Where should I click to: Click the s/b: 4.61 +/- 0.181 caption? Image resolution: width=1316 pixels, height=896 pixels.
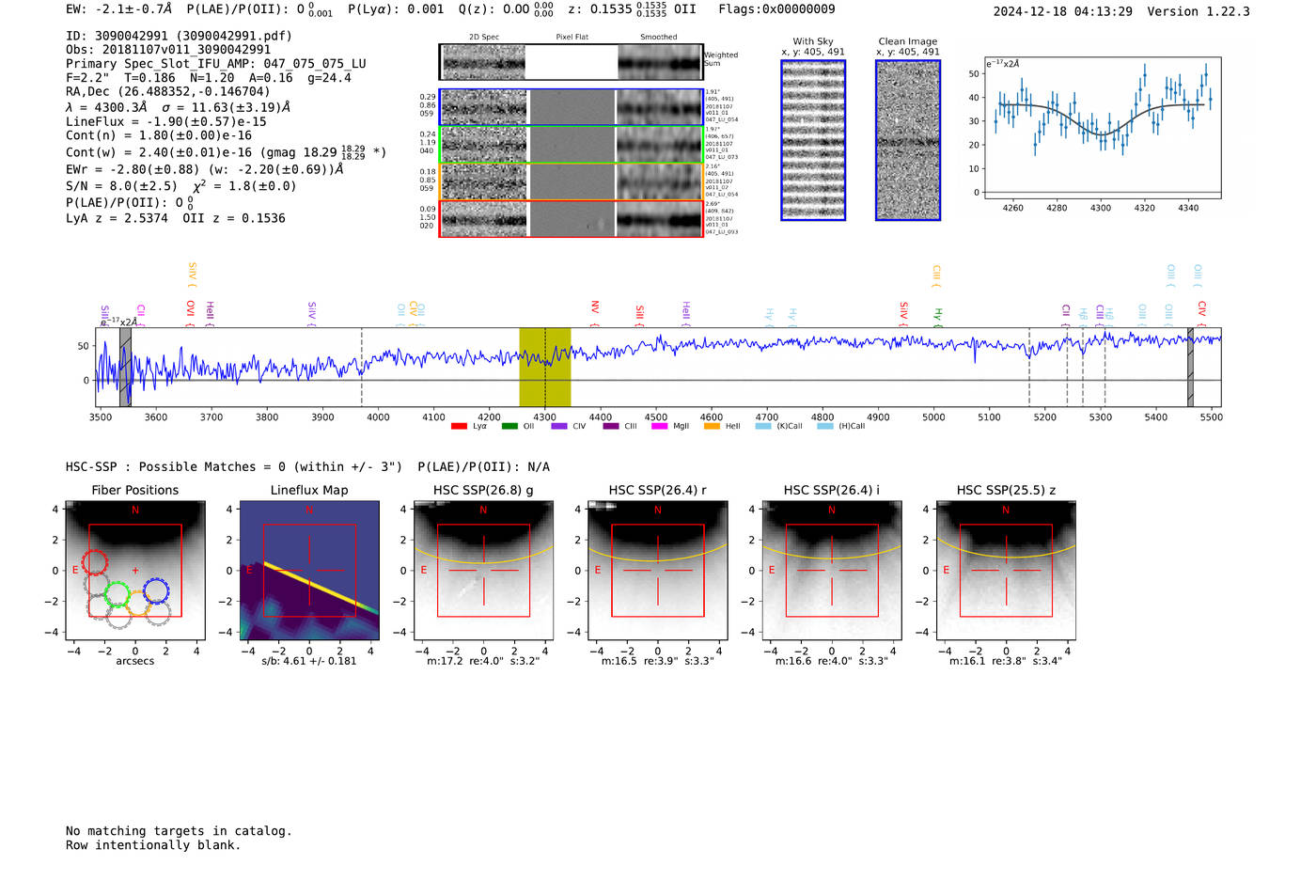click(309, 661)
